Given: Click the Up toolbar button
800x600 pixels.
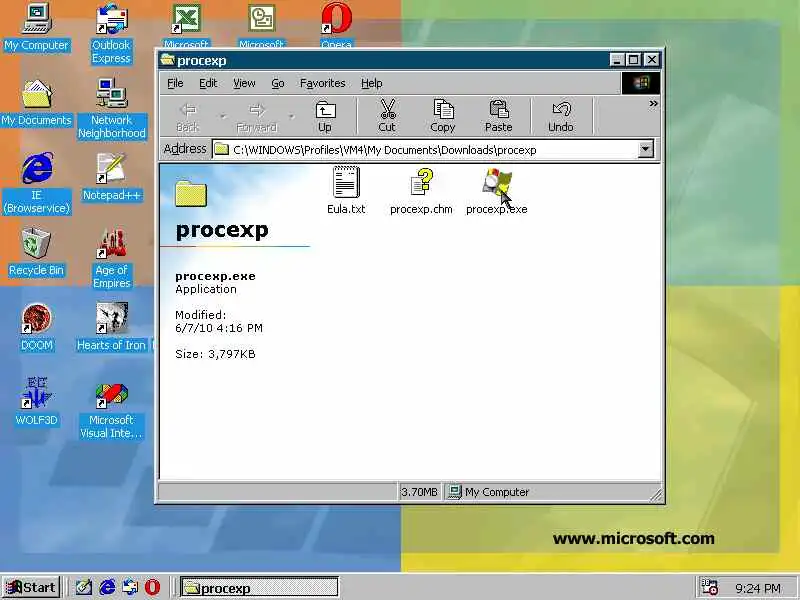Looking at the screenshot, I should (325, 117).
